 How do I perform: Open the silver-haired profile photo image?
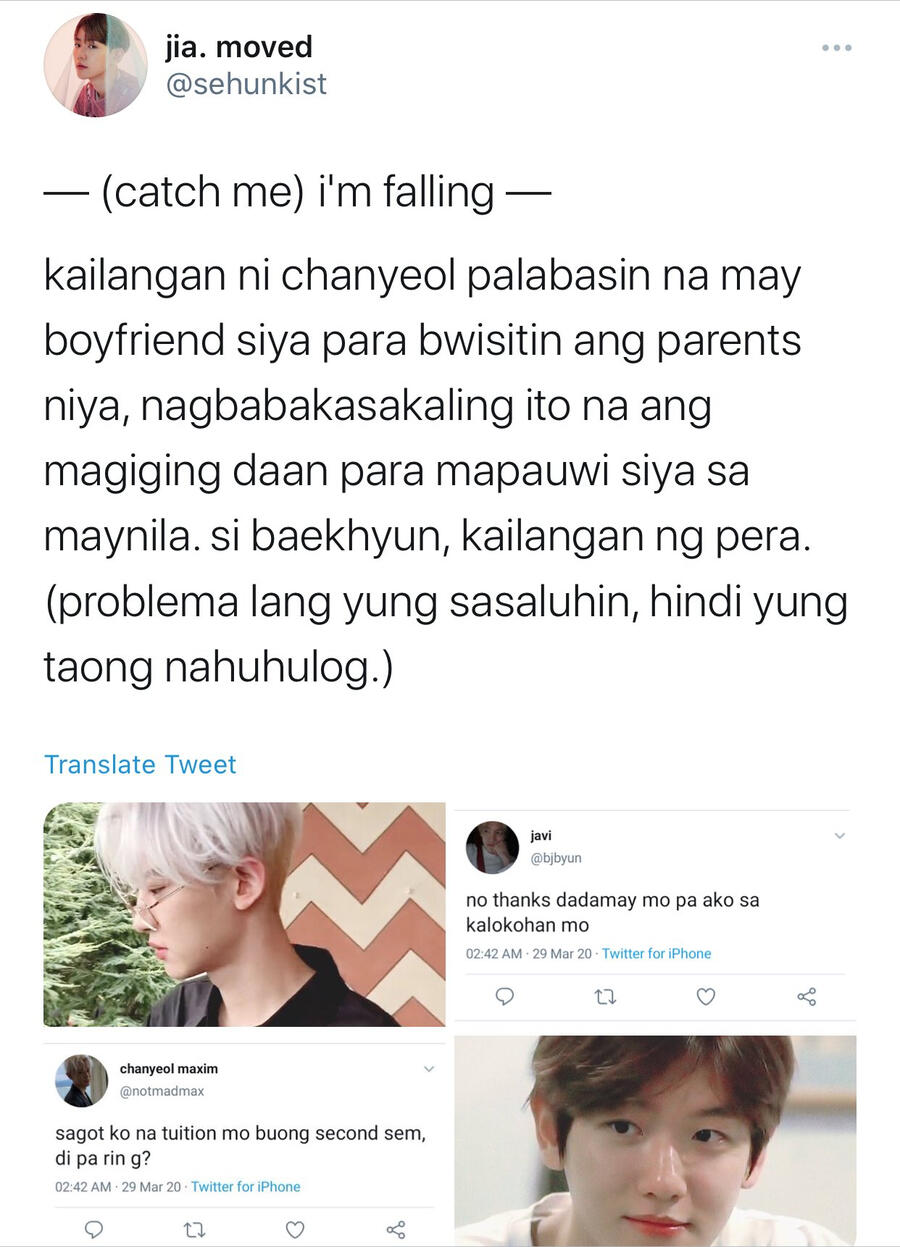[244, 914]
